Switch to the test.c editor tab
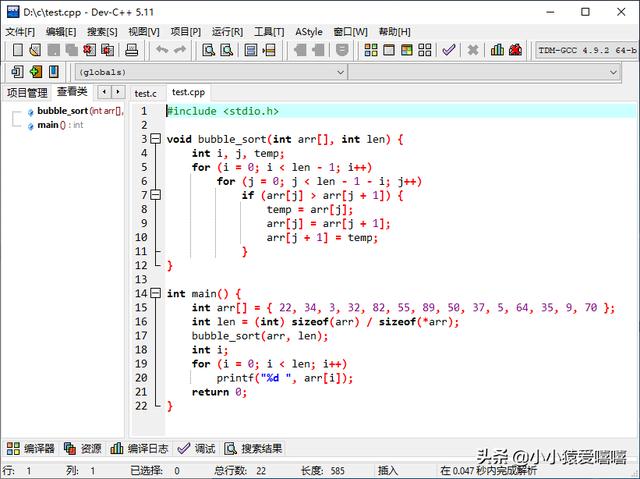640x479 pixels. (145, 93)
